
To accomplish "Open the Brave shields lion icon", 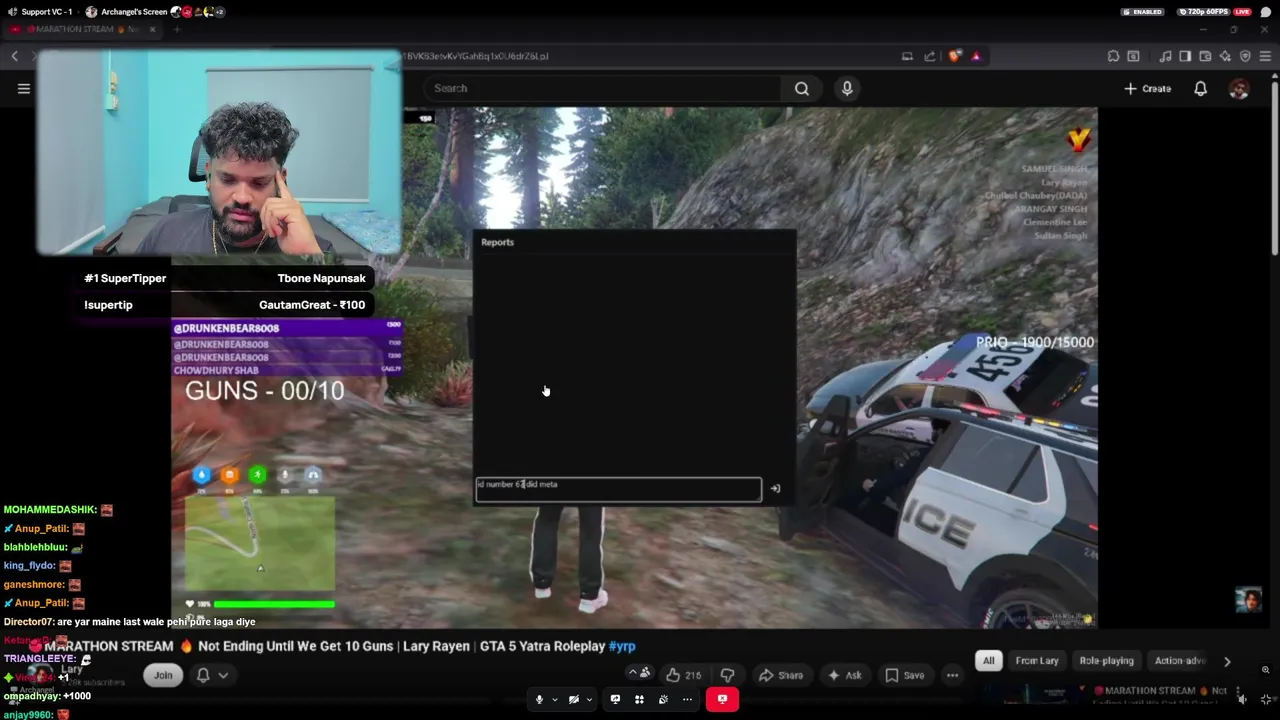I will click(x=955, y=56).
